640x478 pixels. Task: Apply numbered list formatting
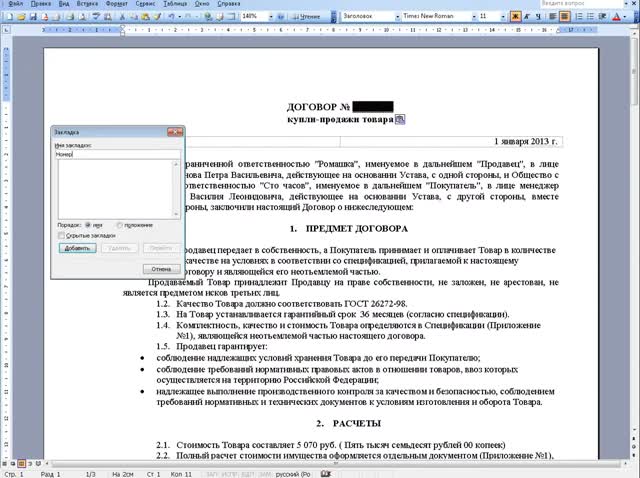point(579,16)
